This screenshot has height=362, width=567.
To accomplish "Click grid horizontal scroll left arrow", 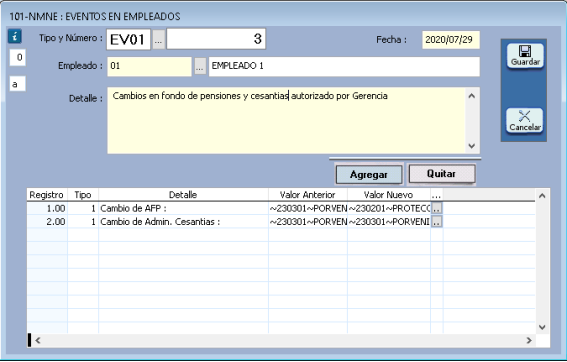I will tap(38, 340).
